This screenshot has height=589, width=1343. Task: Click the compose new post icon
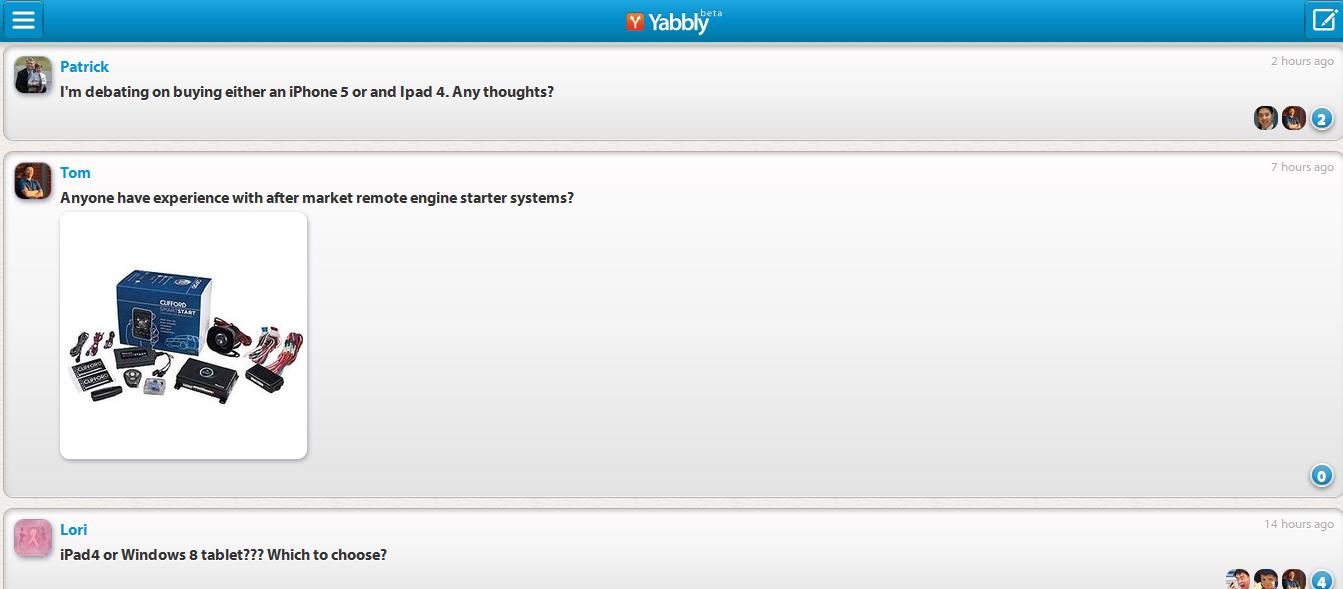point(1323,20)
